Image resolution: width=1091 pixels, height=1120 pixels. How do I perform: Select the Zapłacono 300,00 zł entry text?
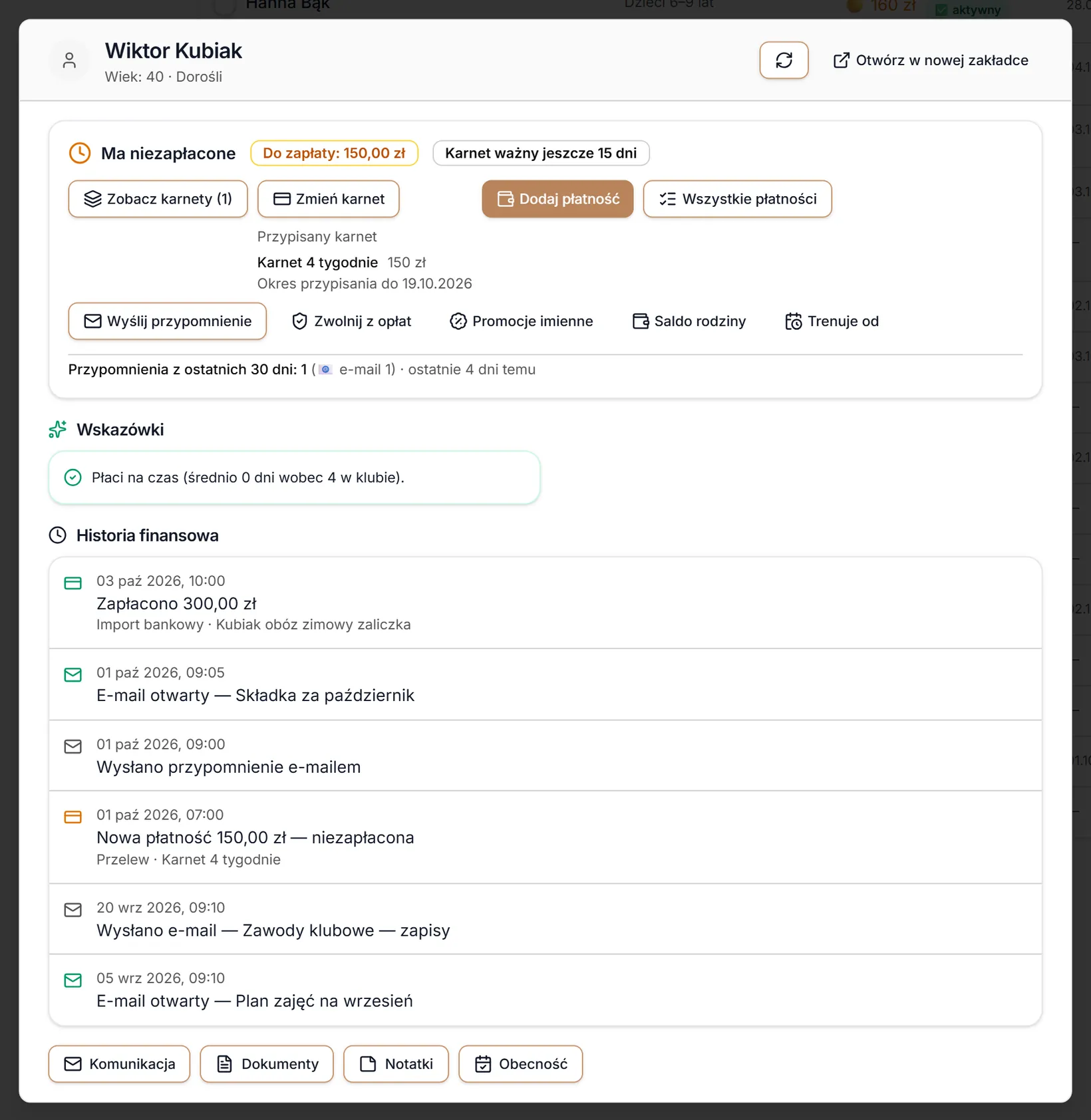(x=176, y=604)
